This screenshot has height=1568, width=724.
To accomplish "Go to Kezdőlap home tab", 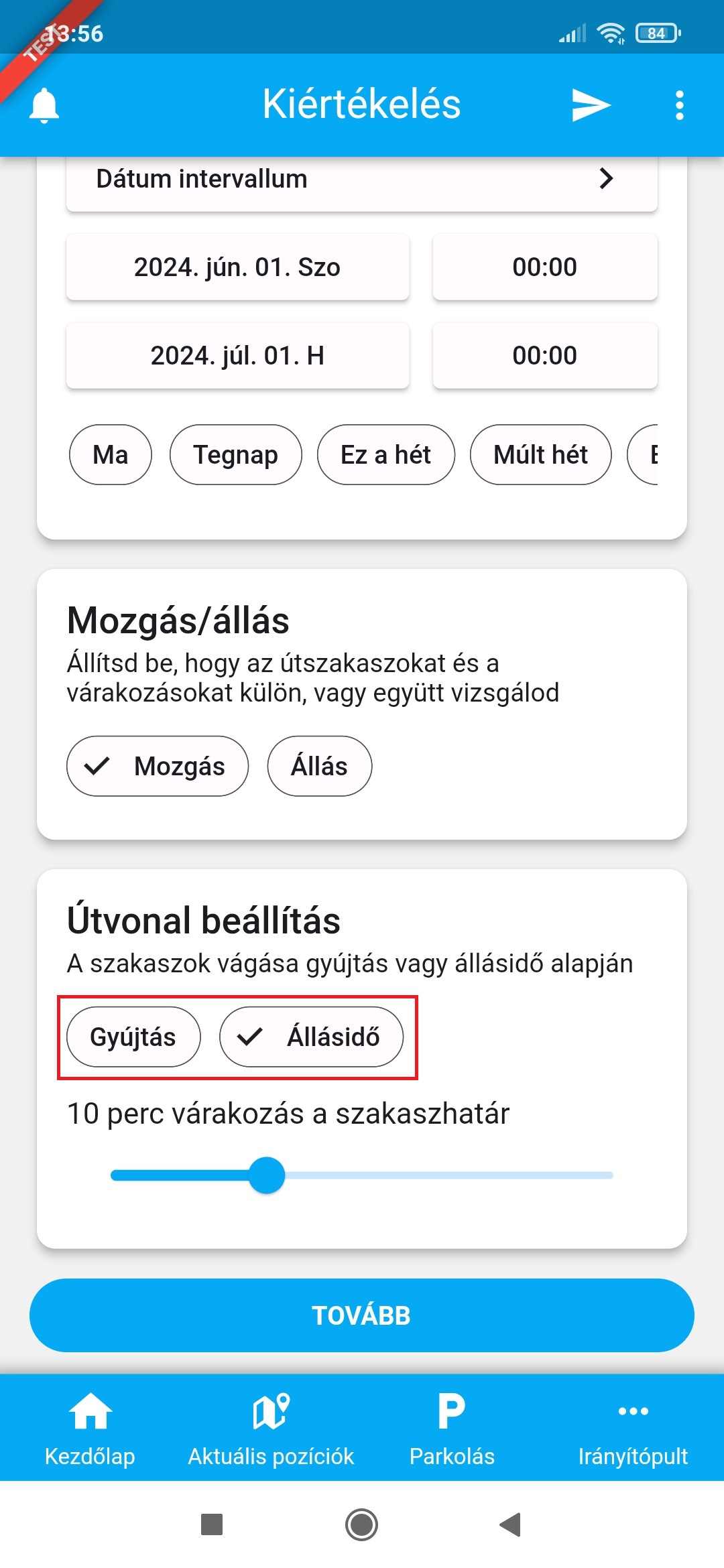I will tap(90, 1427).
